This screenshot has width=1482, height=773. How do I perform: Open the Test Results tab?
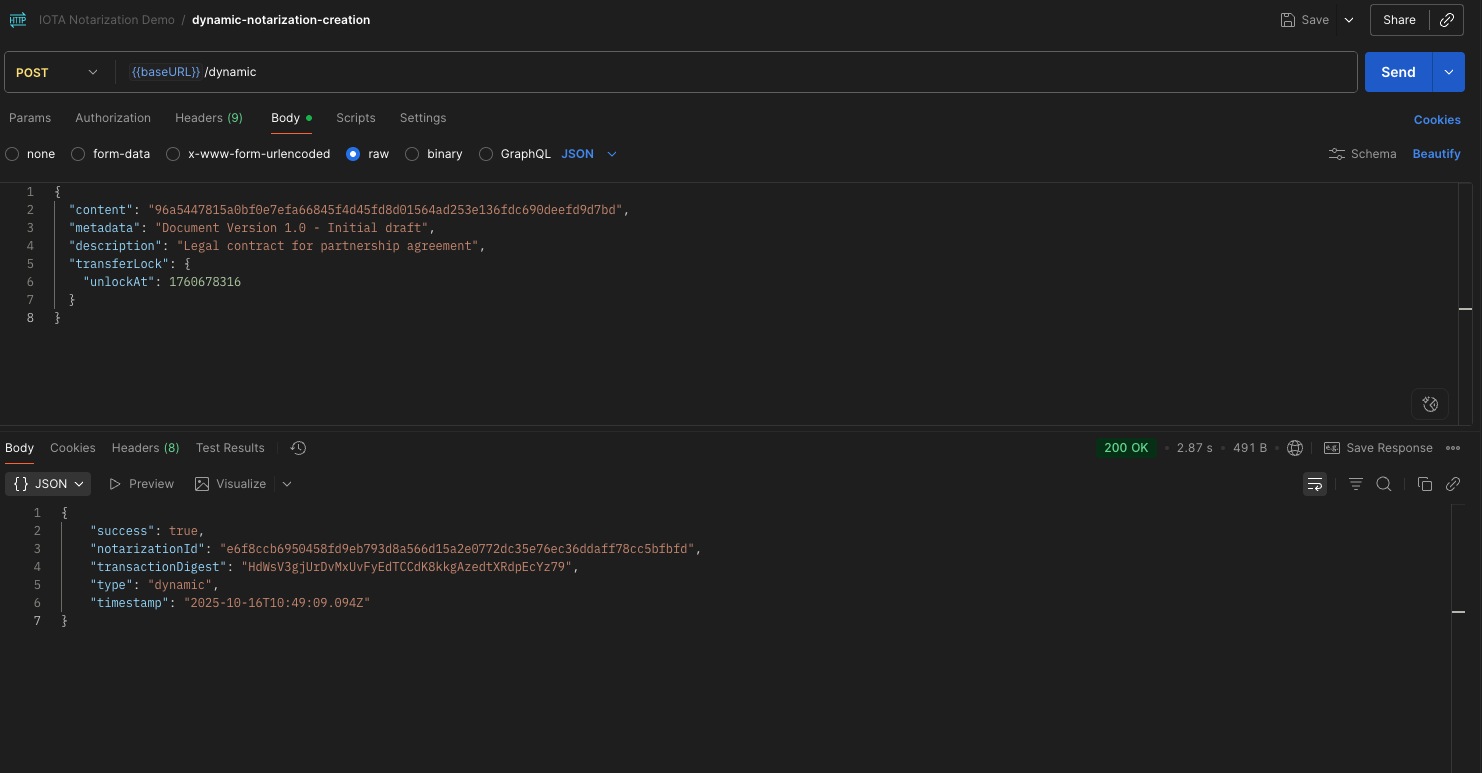coord(229,447)
